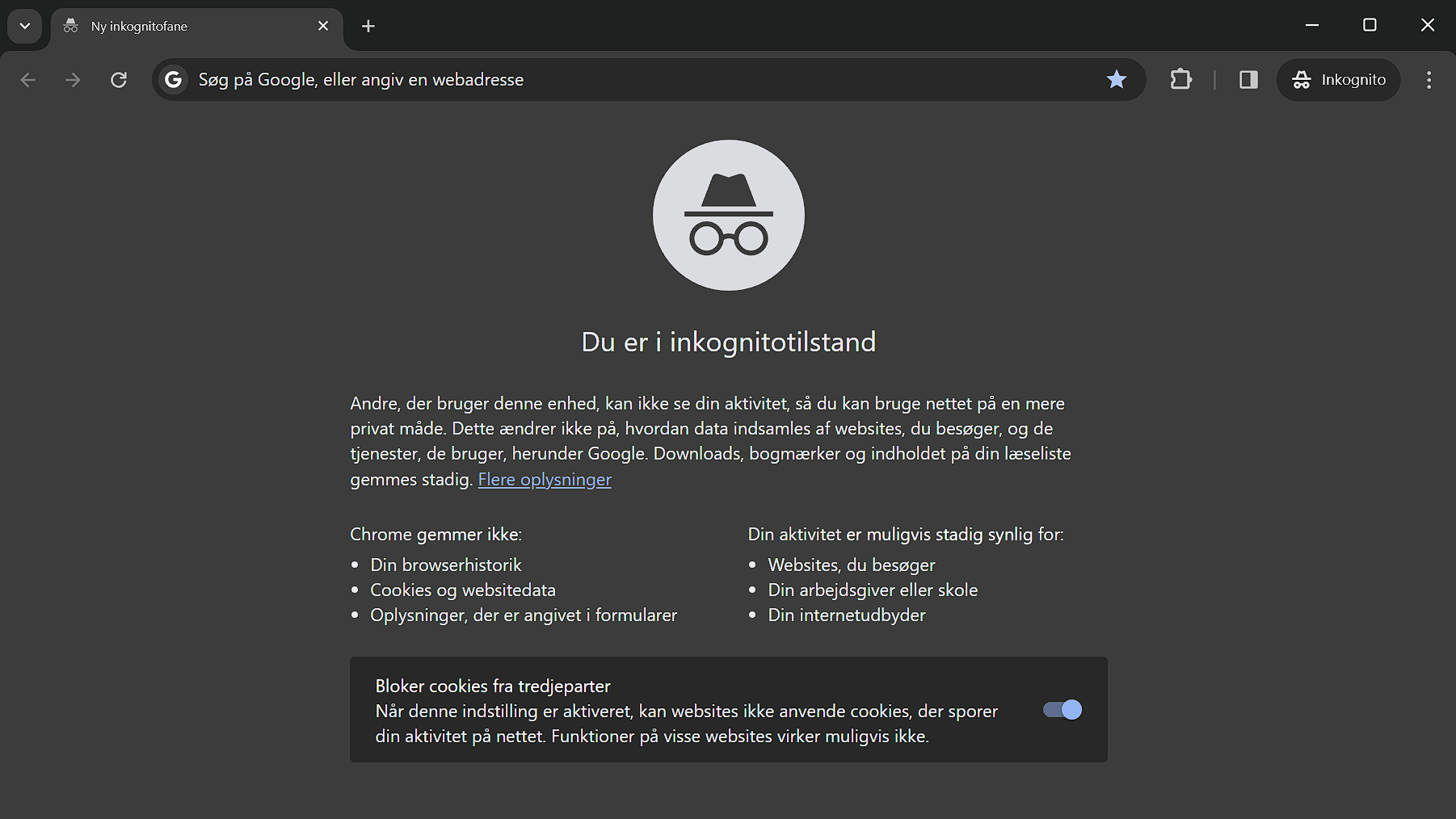Click Oplysninger, der er angivet i formularer
This screenshot has height=819, width=1456.
pos(524,615)
